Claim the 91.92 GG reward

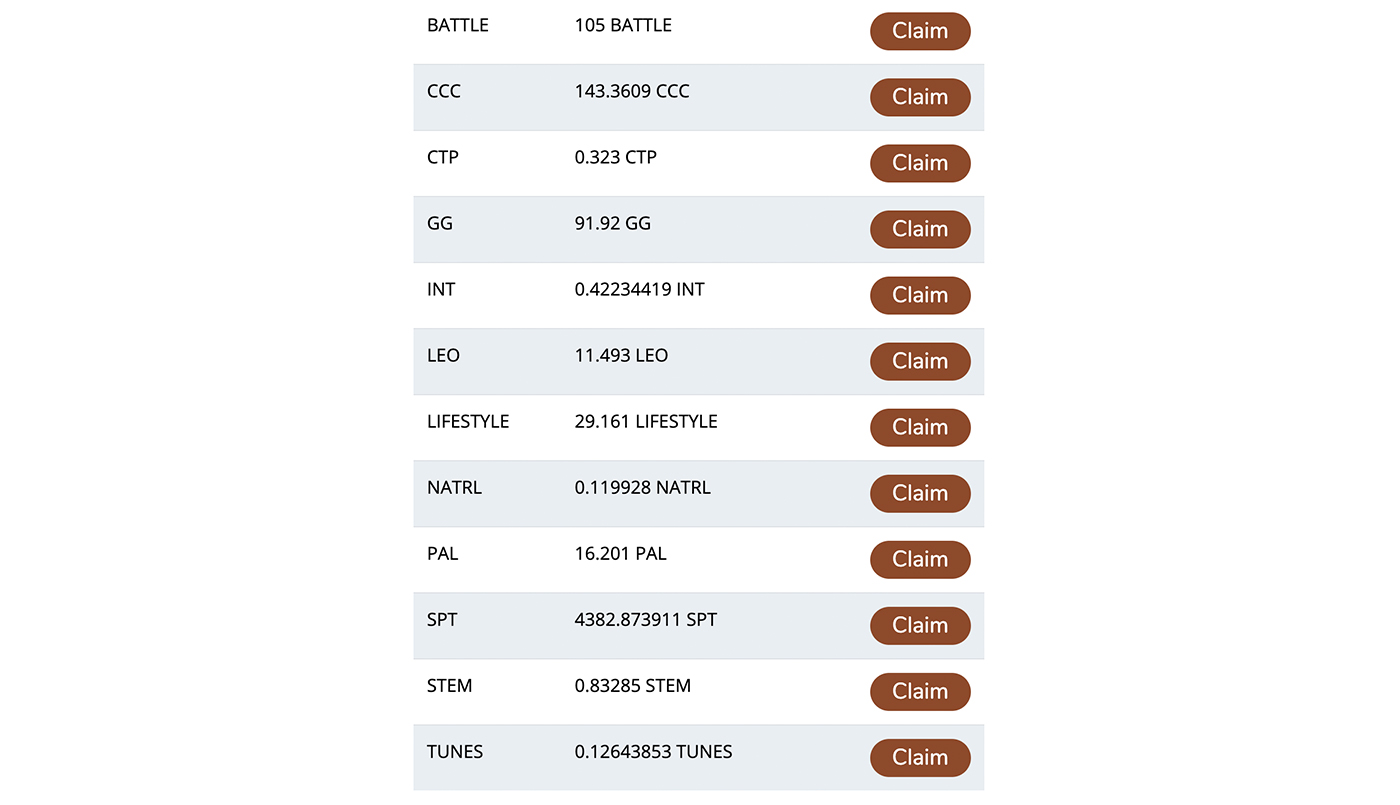920,229
